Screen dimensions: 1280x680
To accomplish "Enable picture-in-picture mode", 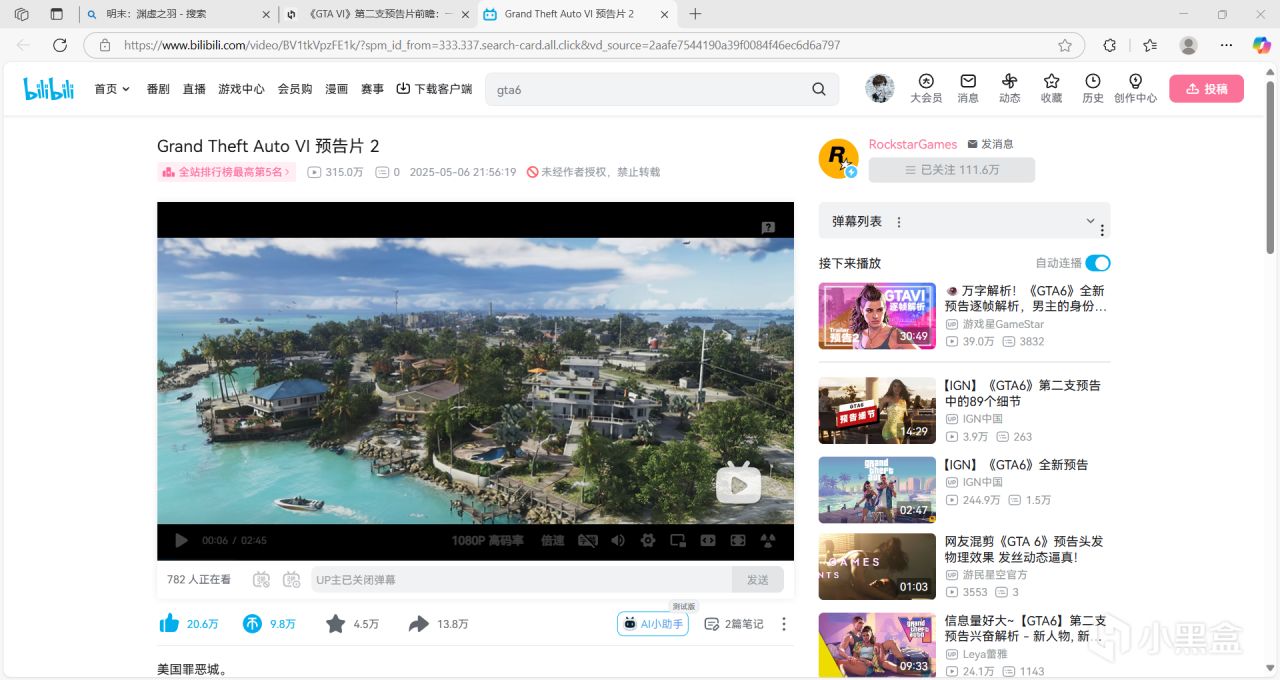I will (678, 540).
